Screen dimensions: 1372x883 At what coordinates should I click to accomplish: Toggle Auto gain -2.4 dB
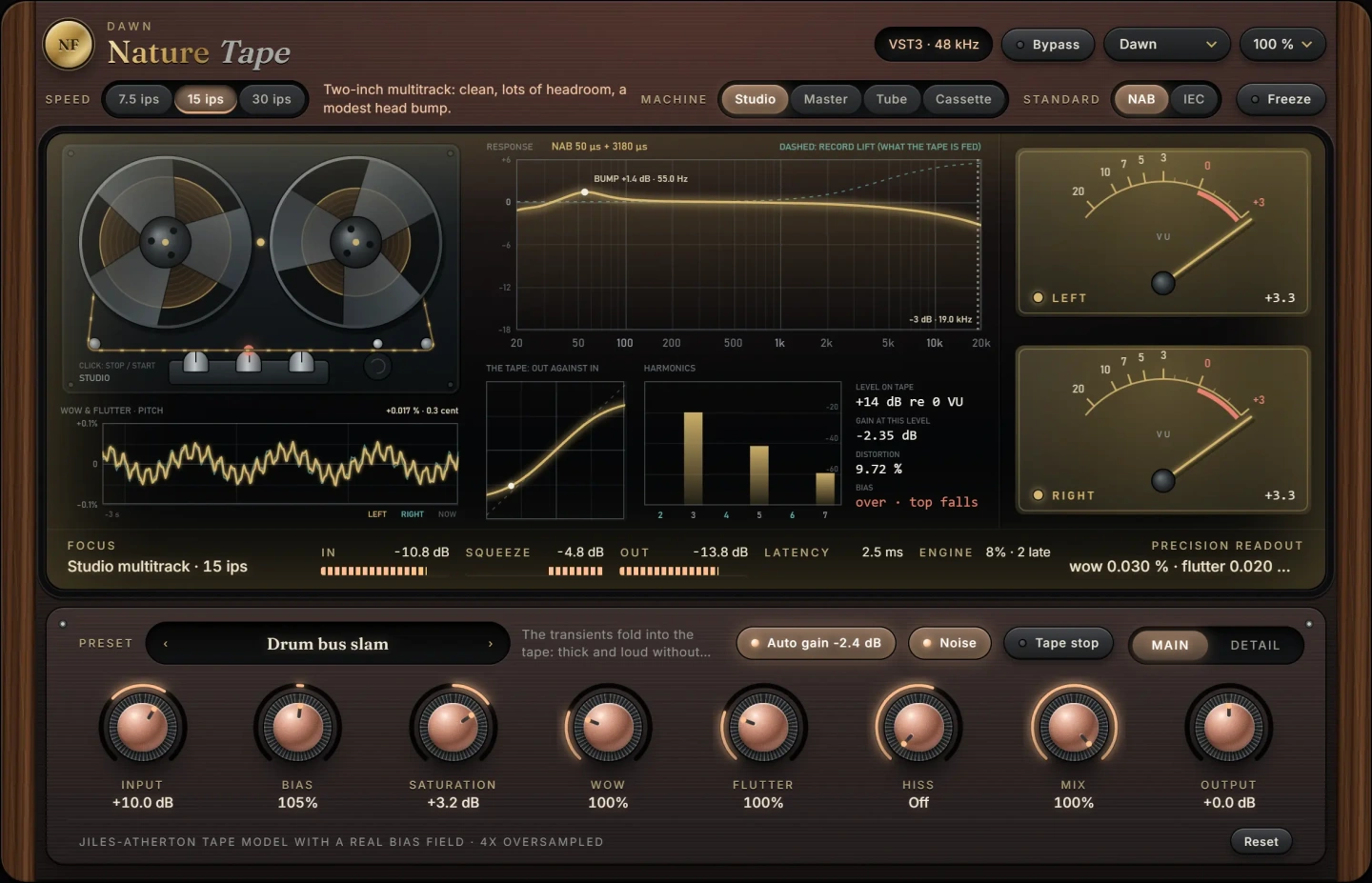(816, 643)
